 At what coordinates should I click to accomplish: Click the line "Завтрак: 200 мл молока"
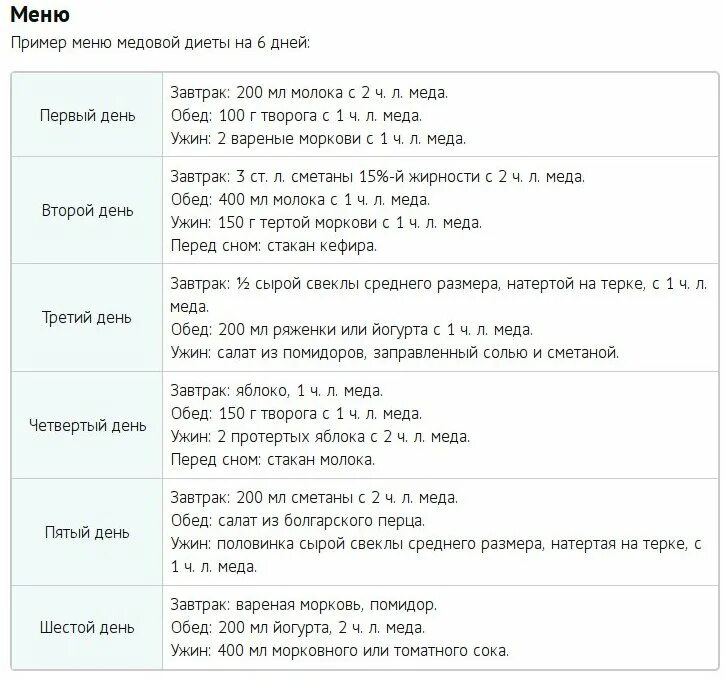(309, 93)
